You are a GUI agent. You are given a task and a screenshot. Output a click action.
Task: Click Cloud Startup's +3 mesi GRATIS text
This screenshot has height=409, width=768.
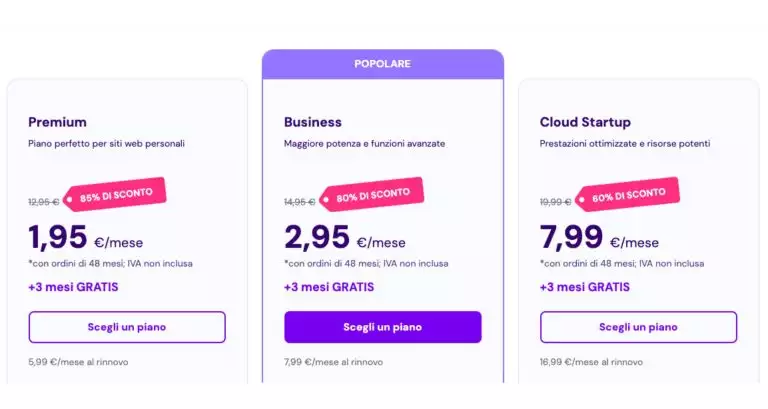(x=585, y=287)
